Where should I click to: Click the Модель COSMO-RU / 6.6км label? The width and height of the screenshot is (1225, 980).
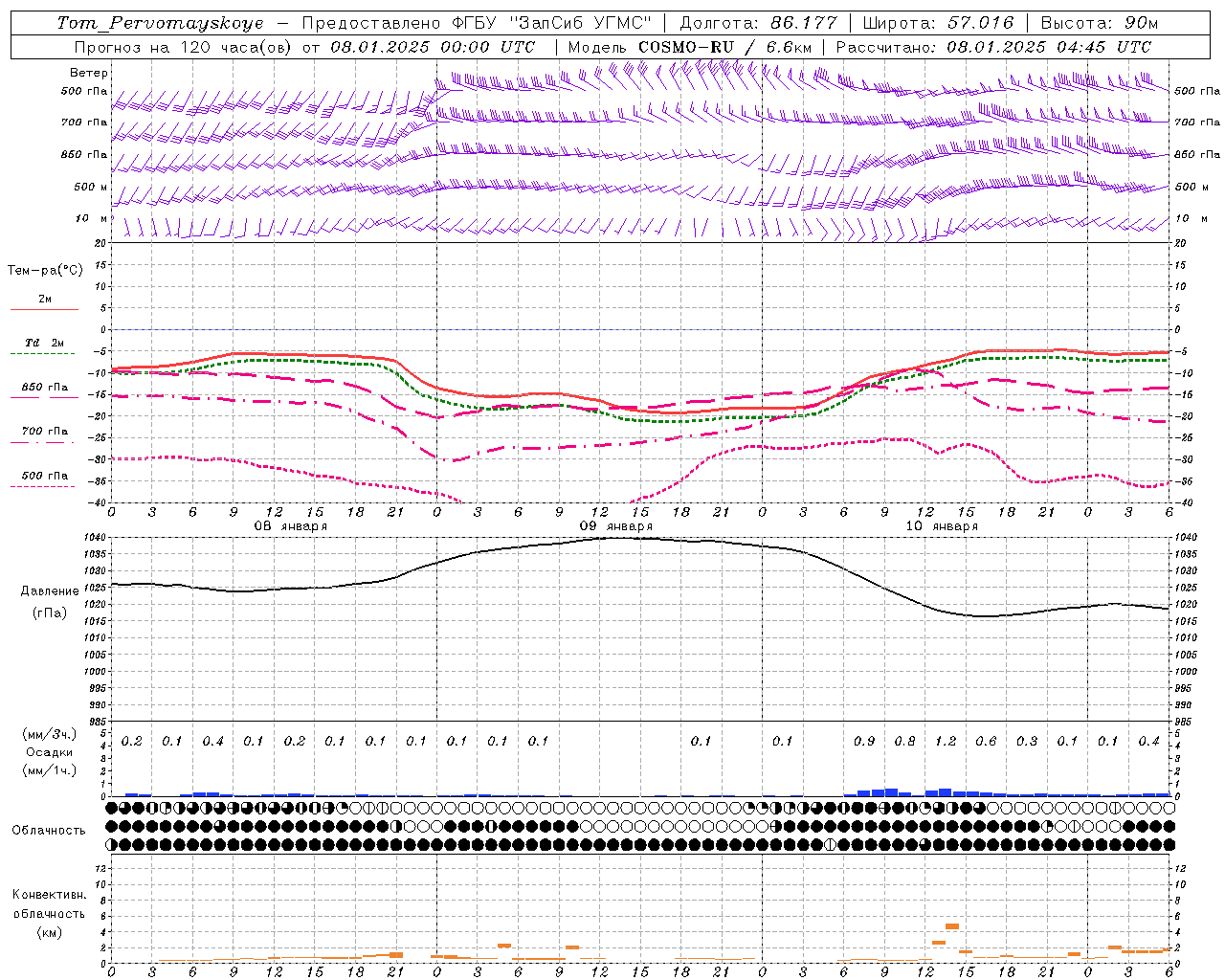tap(690, 47)
